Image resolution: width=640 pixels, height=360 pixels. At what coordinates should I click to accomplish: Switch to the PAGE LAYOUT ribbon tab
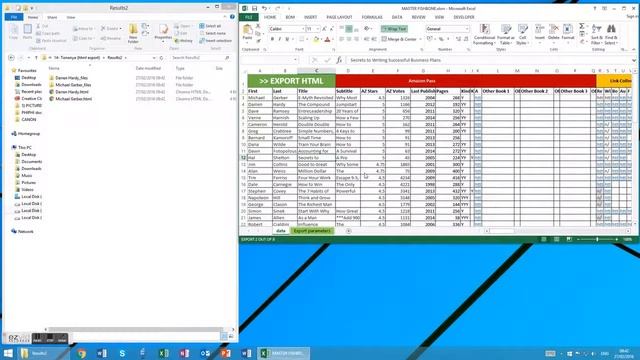coord(339,17)
